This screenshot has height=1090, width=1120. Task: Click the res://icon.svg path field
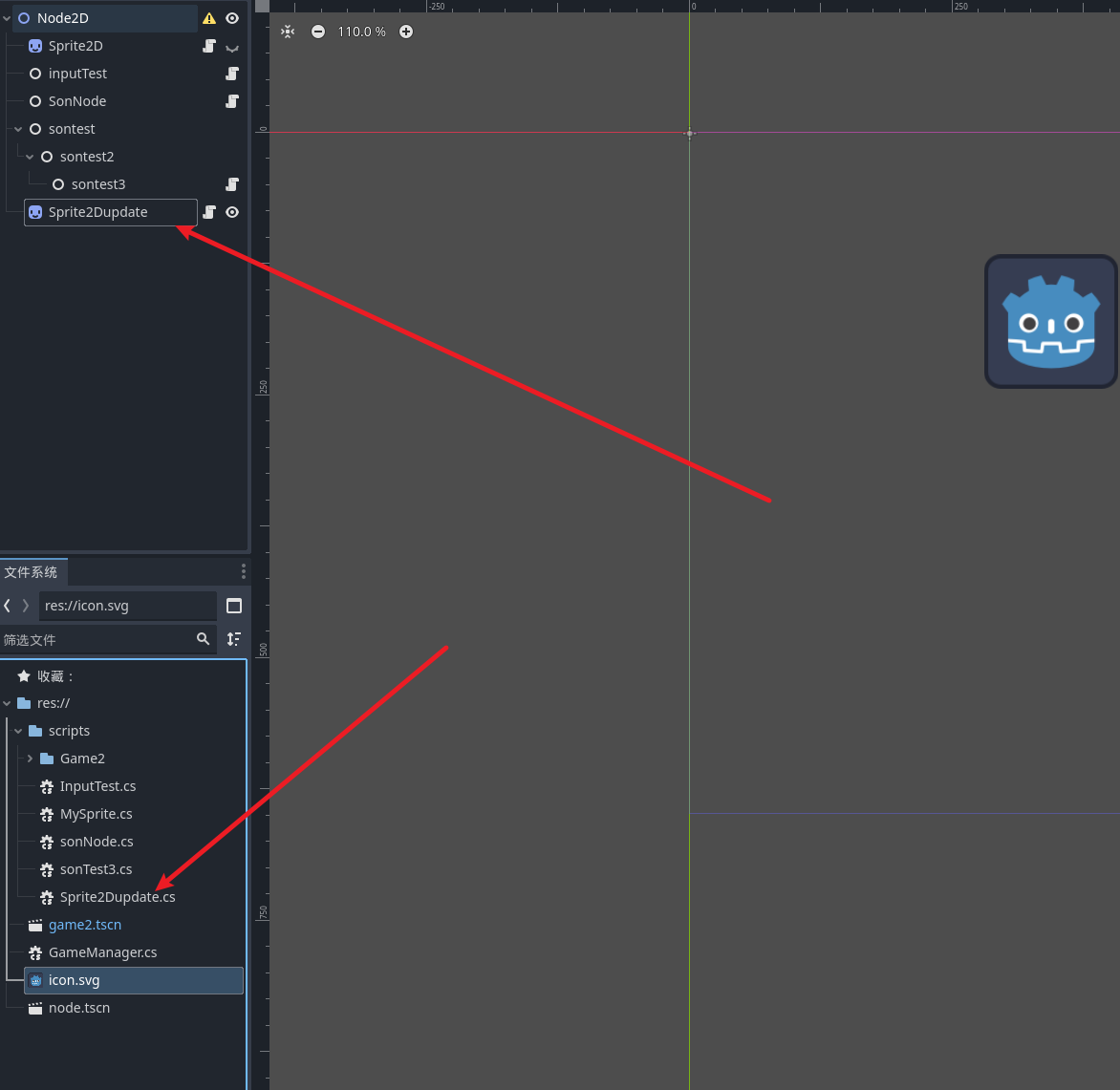click(x=127, y=606)
